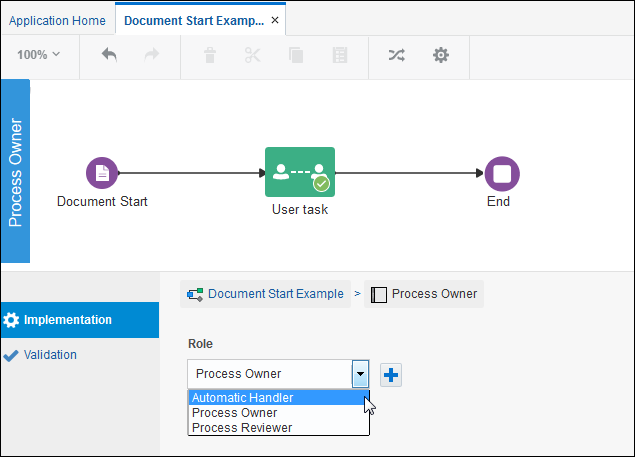This screenshot has height=457, width=635.
Task: Click the Document Start Example breadcrumb link
Action: [x=275, y=294]
